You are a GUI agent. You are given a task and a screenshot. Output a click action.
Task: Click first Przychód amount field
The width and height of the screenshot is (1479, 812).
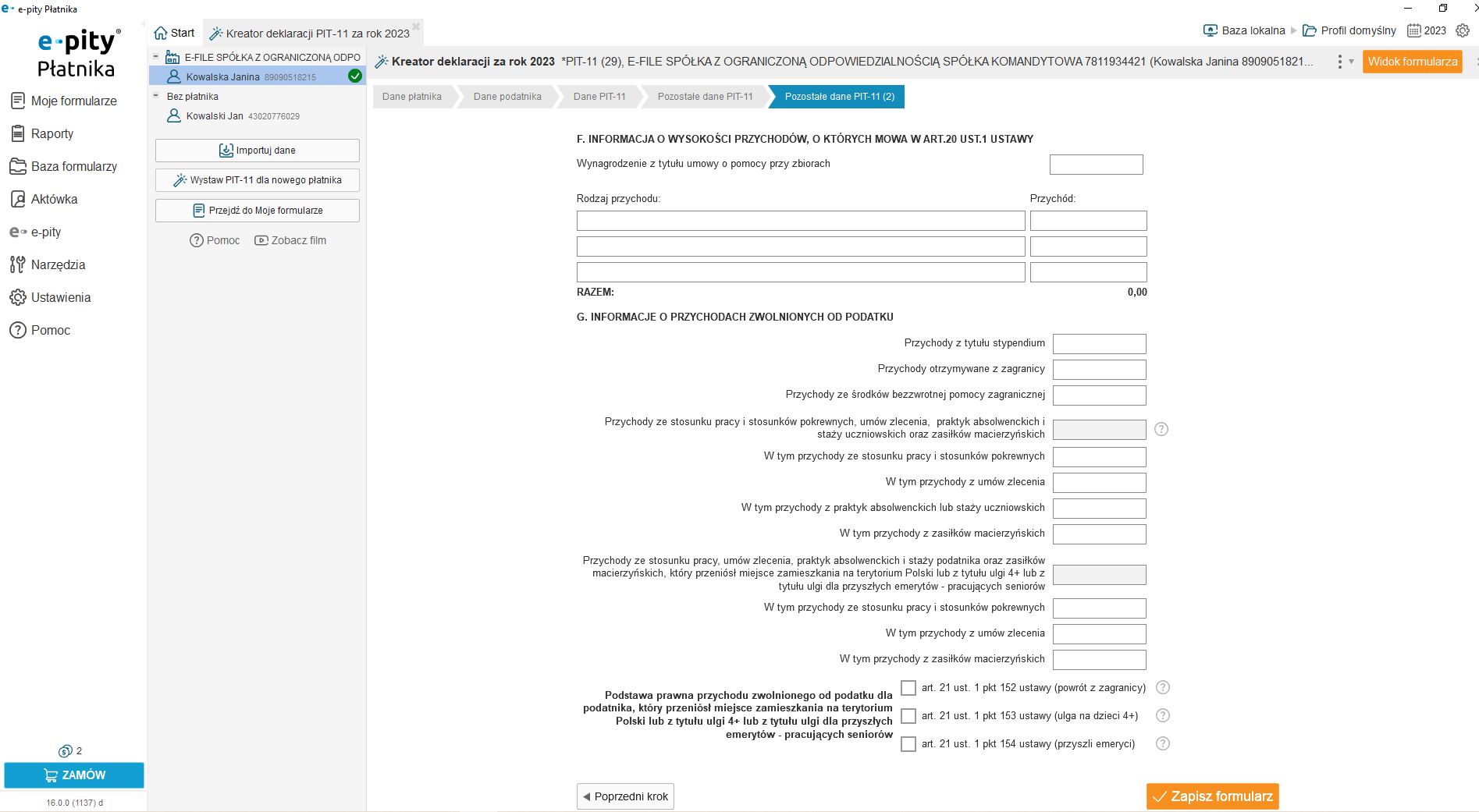pos(1089,221)
